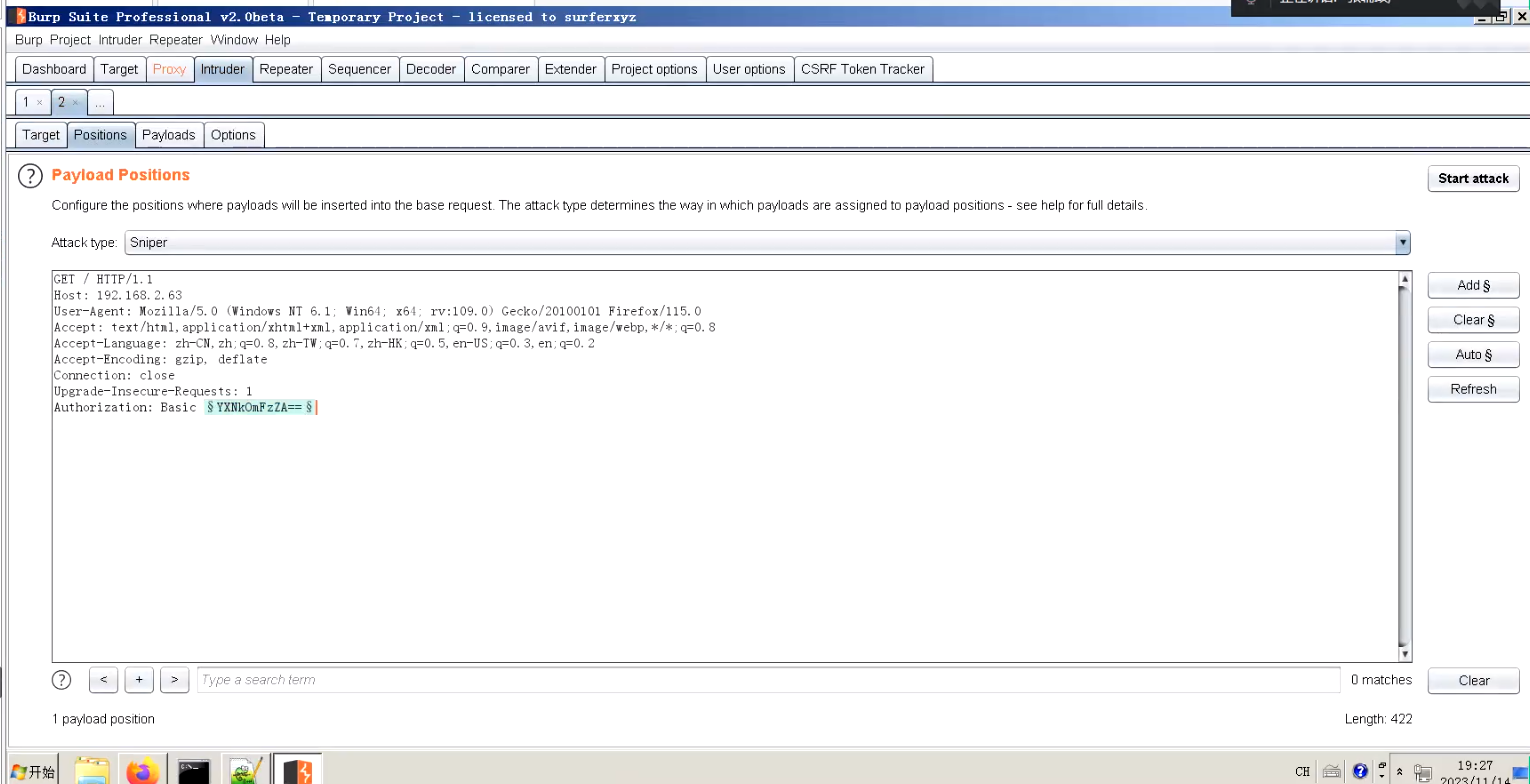The height and width of the screenshot is (784, 1530).
Task: Switch to the Extender tab
Action: (571, 69)
